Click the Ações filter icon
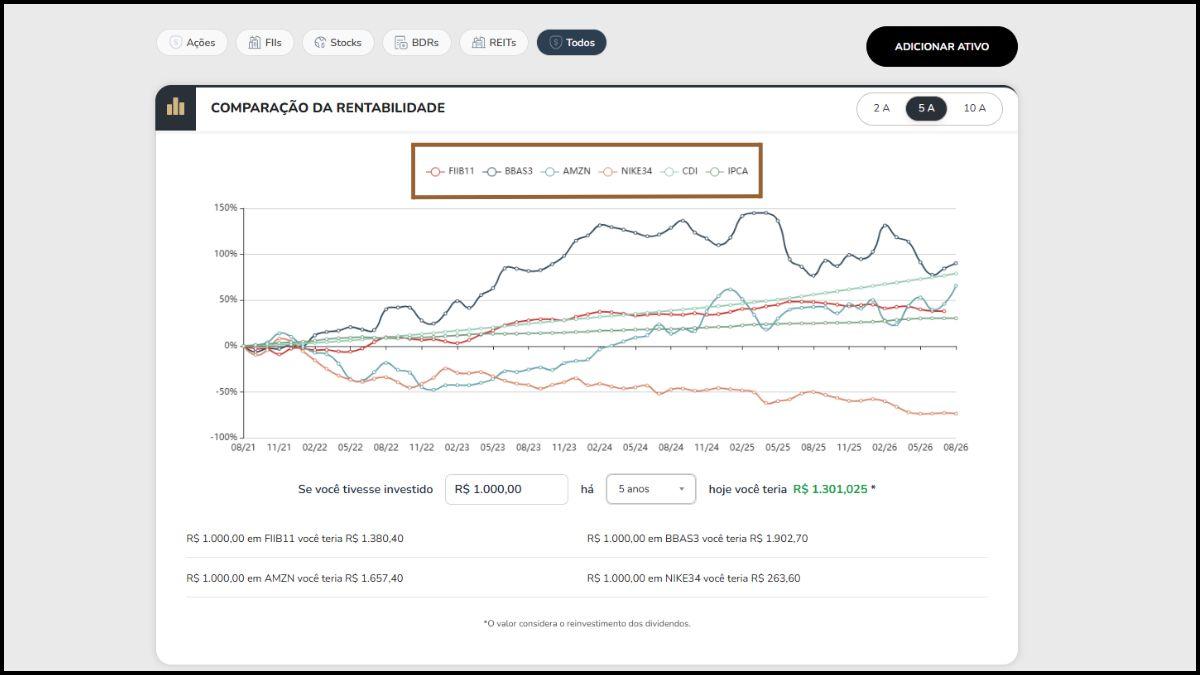Screen dimensions: 1200x675 (x=176, y=43)
